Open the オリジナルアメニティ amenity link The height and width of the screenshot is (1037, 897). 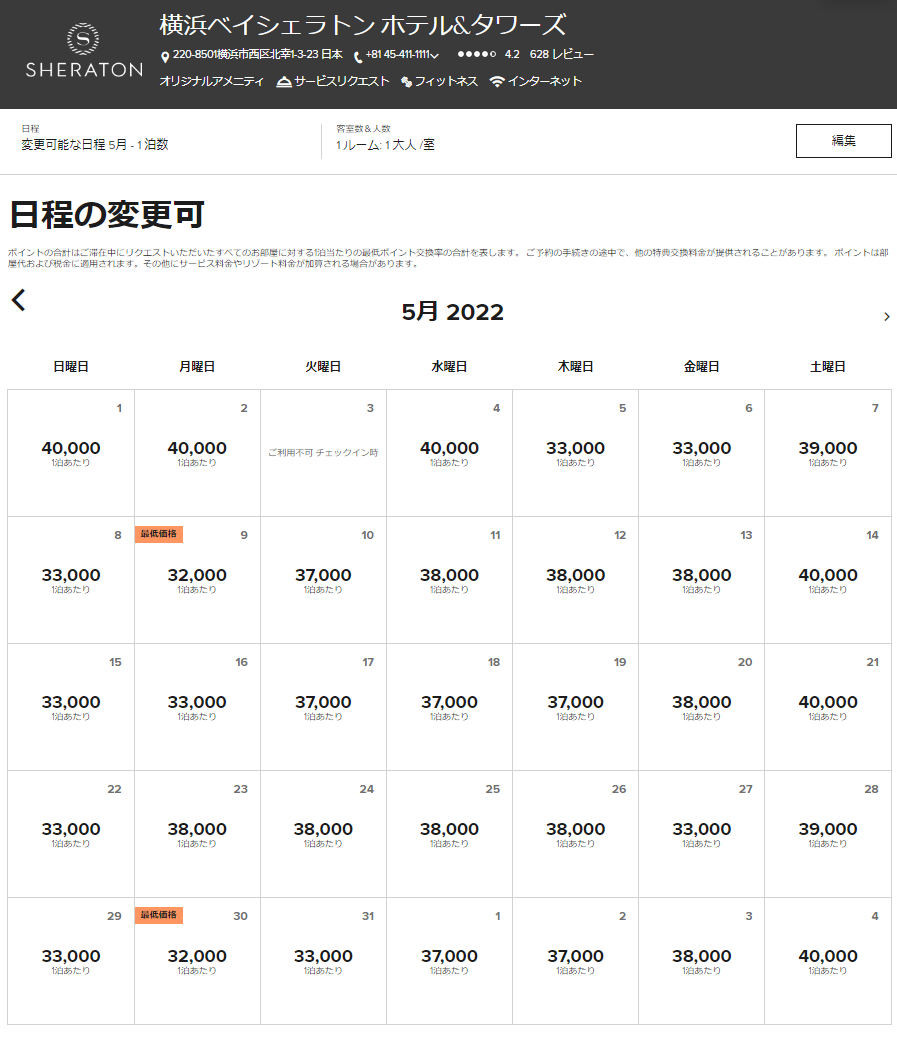pyautogui.click(x=211, y=82)
